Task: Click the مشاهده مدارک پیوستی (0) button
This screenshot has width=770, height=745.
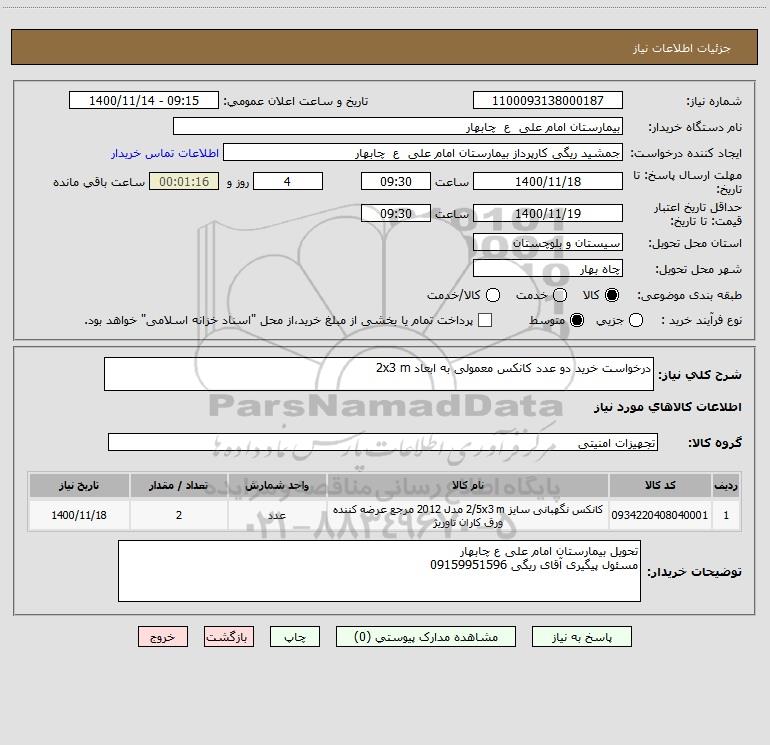Action: tap(426, 636)
